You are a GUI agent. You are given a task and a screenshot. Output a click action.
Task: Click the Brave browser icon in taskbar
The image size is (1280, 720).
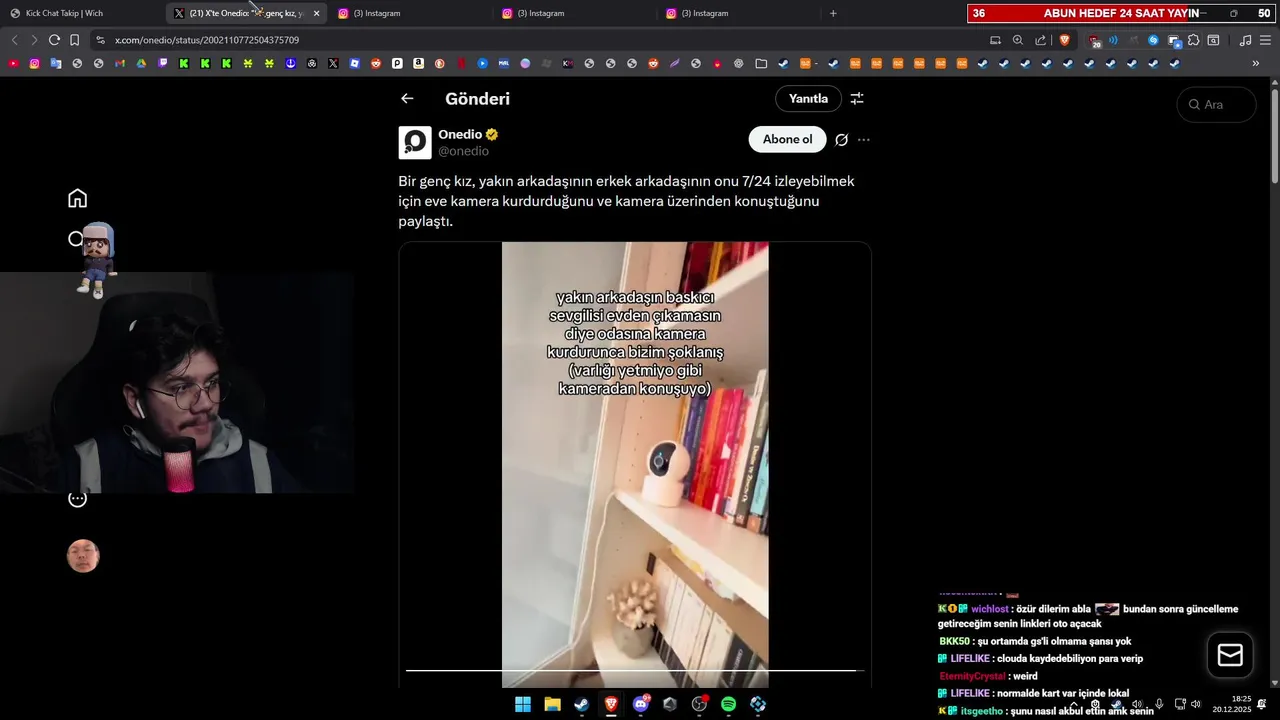(611, 704)
